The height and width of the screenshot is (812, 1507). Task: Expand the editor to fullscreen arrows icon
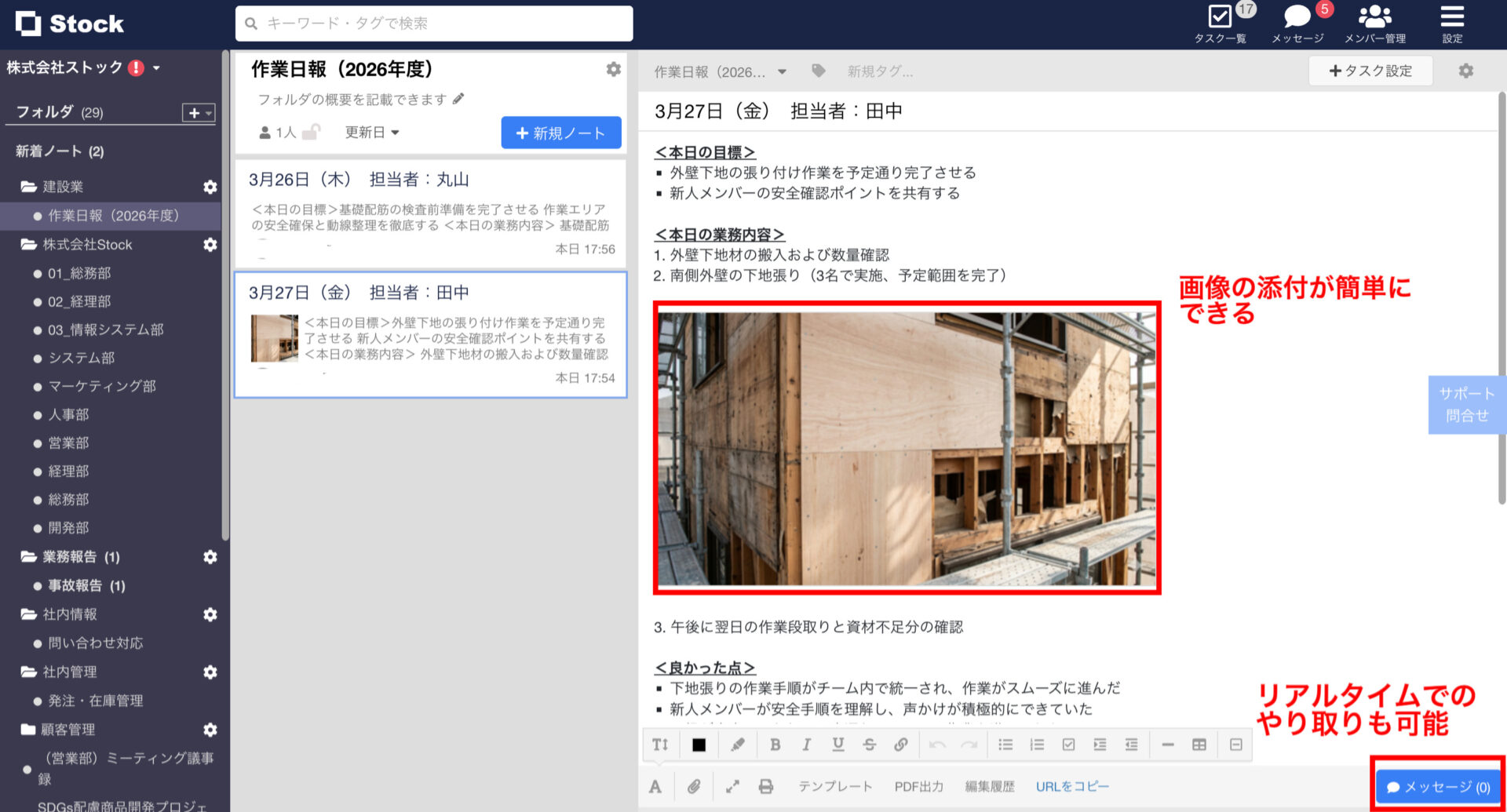click(x=732, y=786)
